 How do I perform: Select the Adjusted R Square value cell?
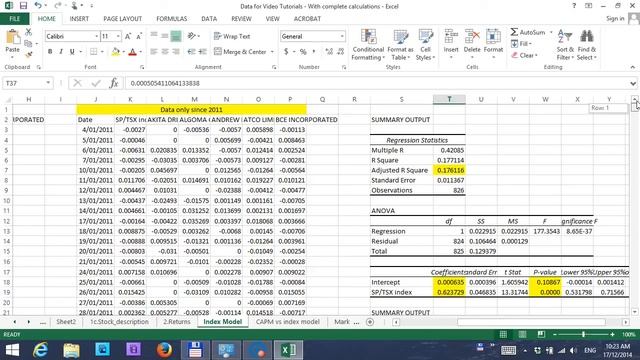449,170
